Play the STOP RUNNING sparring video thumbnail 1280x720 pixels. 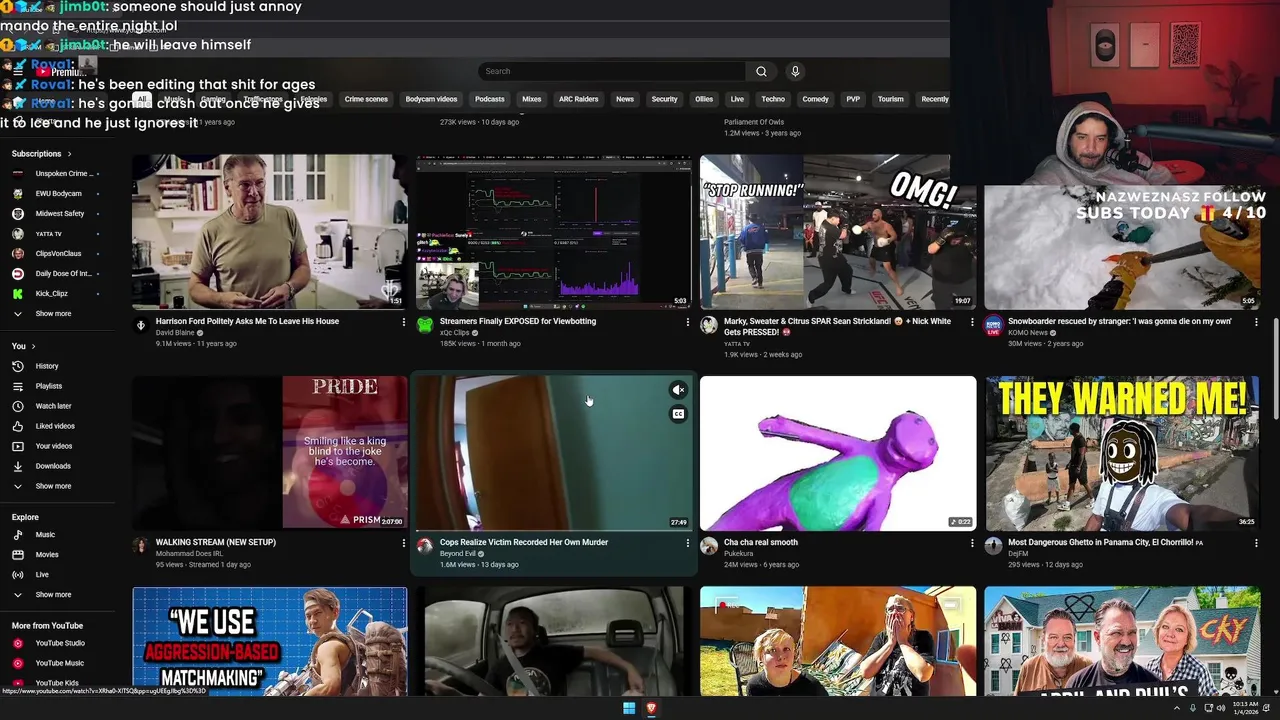(x=838, y=232)
